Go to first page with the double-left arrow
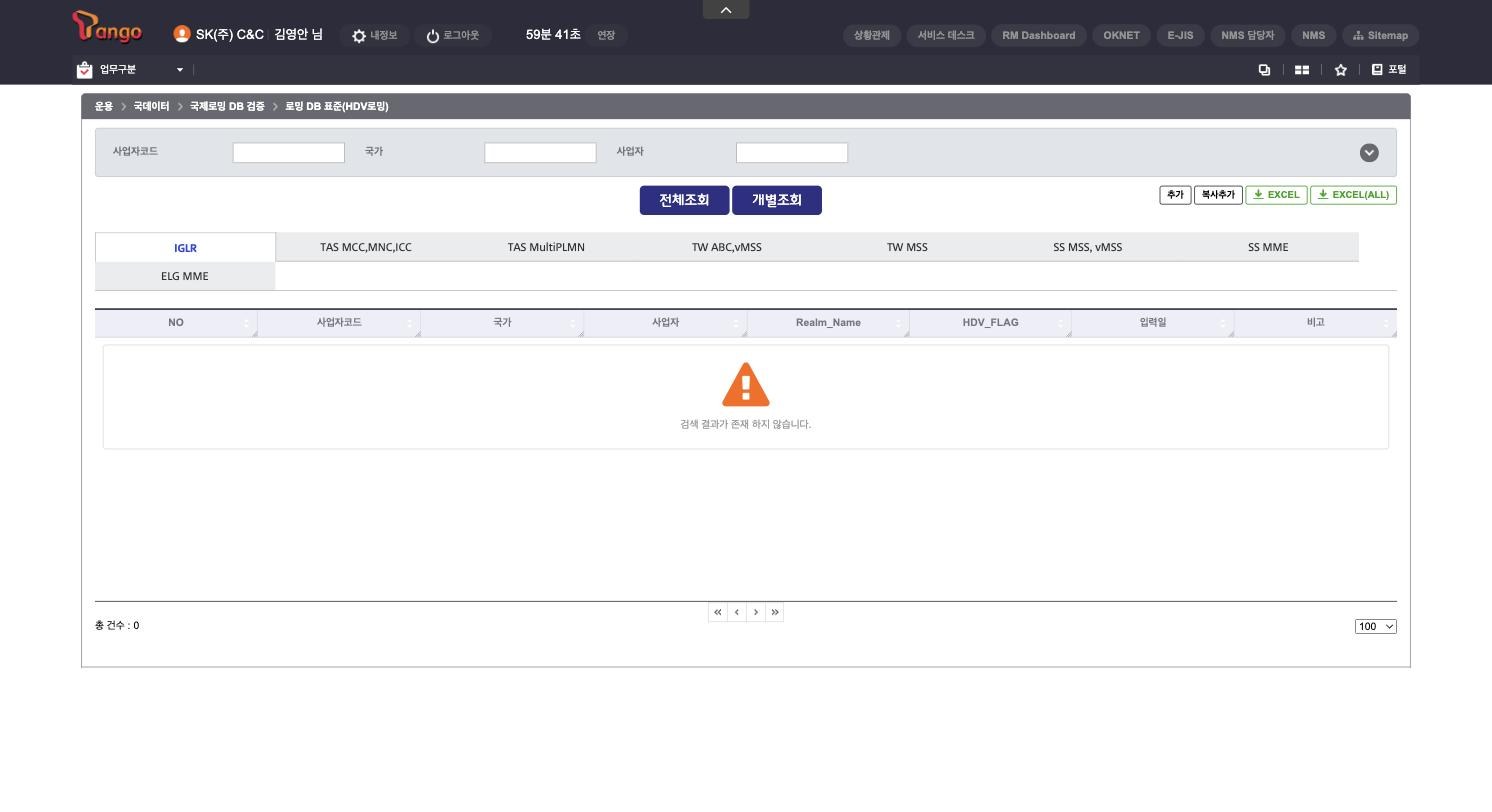 (717, 612)
